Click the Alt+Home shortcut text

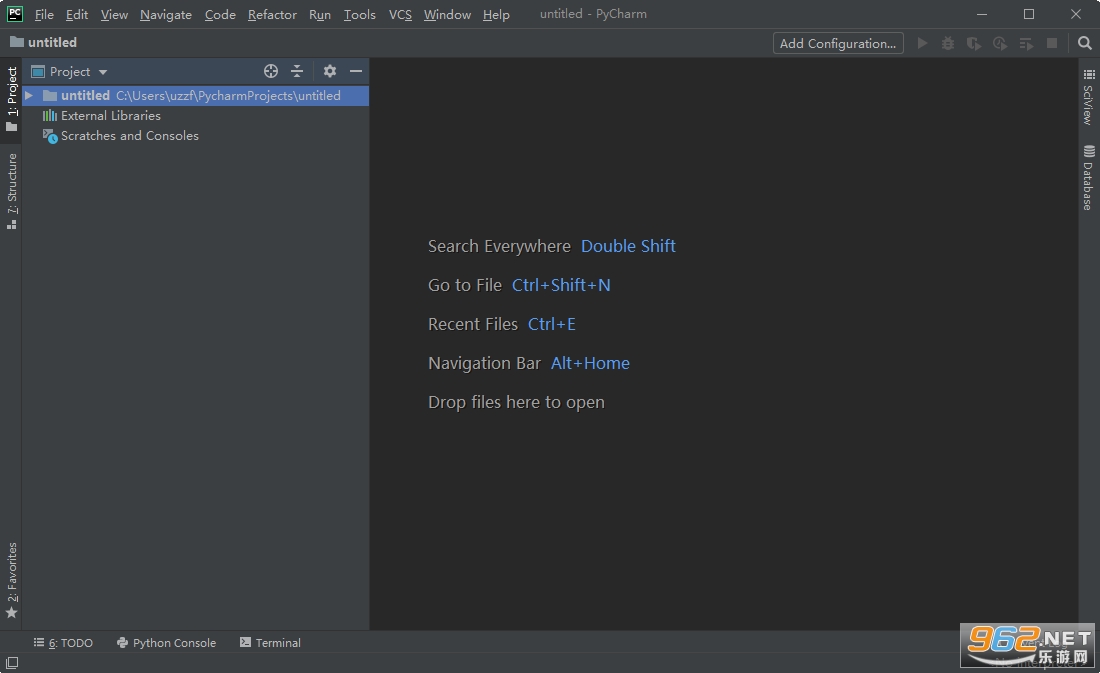coord(590,363)
